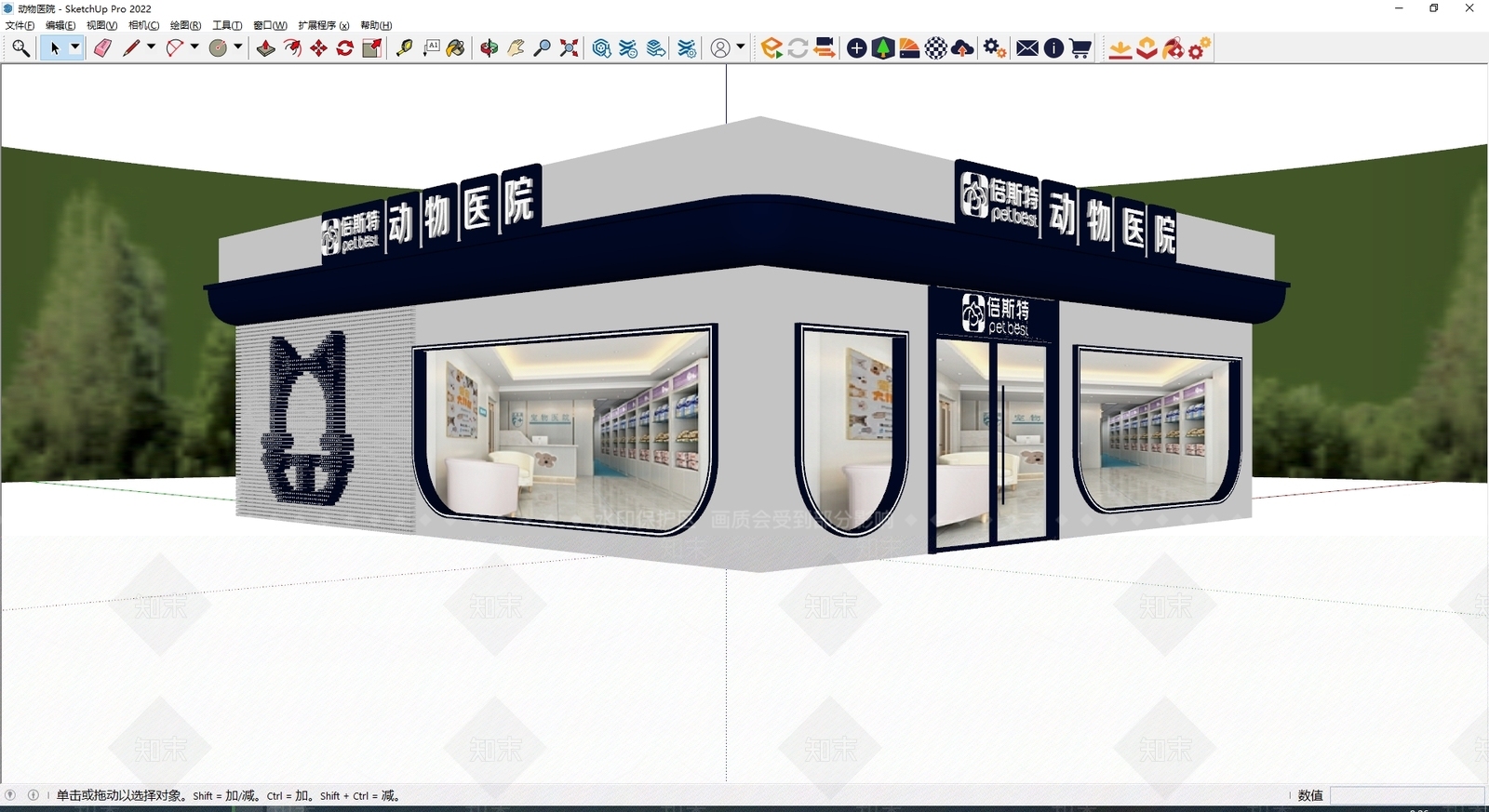Choose the Zoom magnifier tool
This screenshot has height=812, width=1489.
[543, 48]
